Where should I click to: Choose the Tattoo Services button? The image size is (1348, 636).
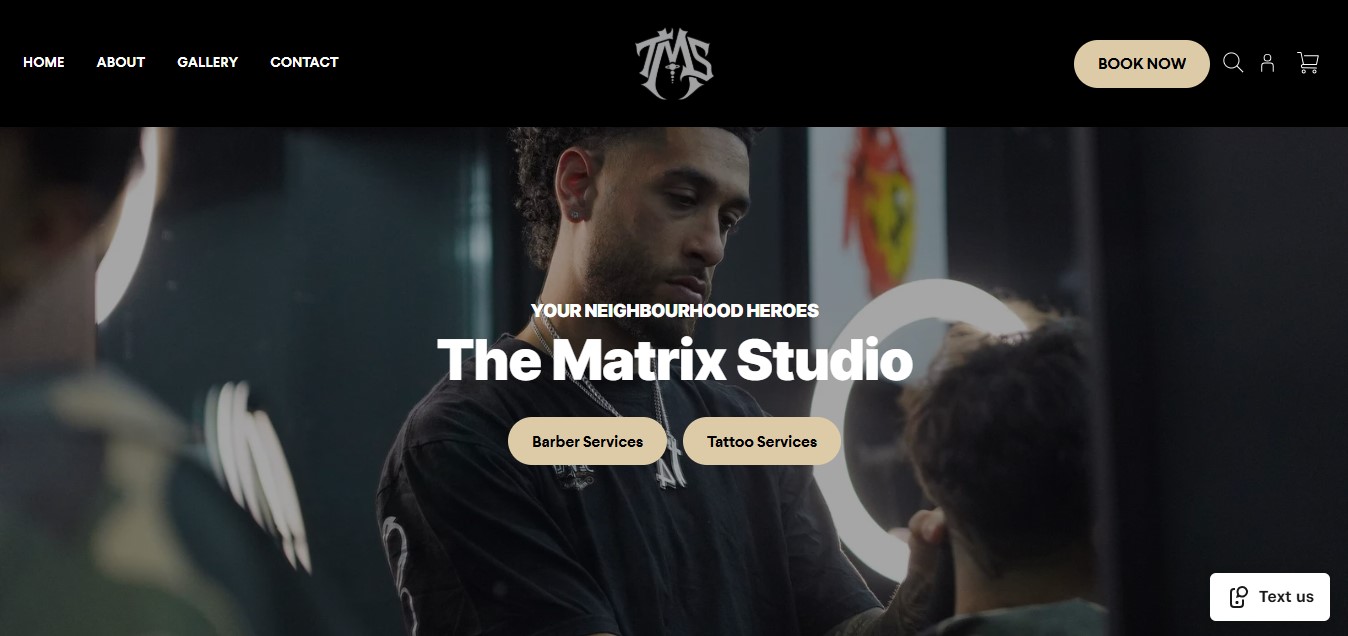[762, 441]
